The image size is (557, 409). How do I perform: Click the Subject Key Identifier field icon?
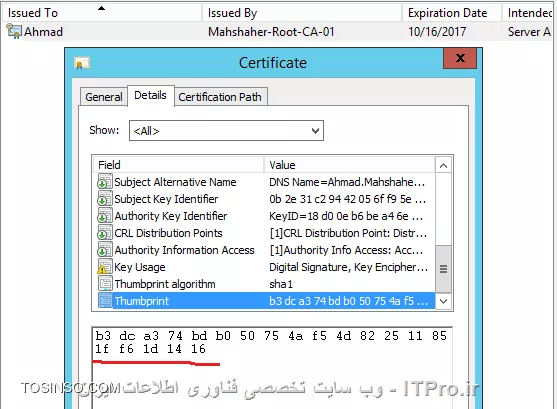coord(104,199)
